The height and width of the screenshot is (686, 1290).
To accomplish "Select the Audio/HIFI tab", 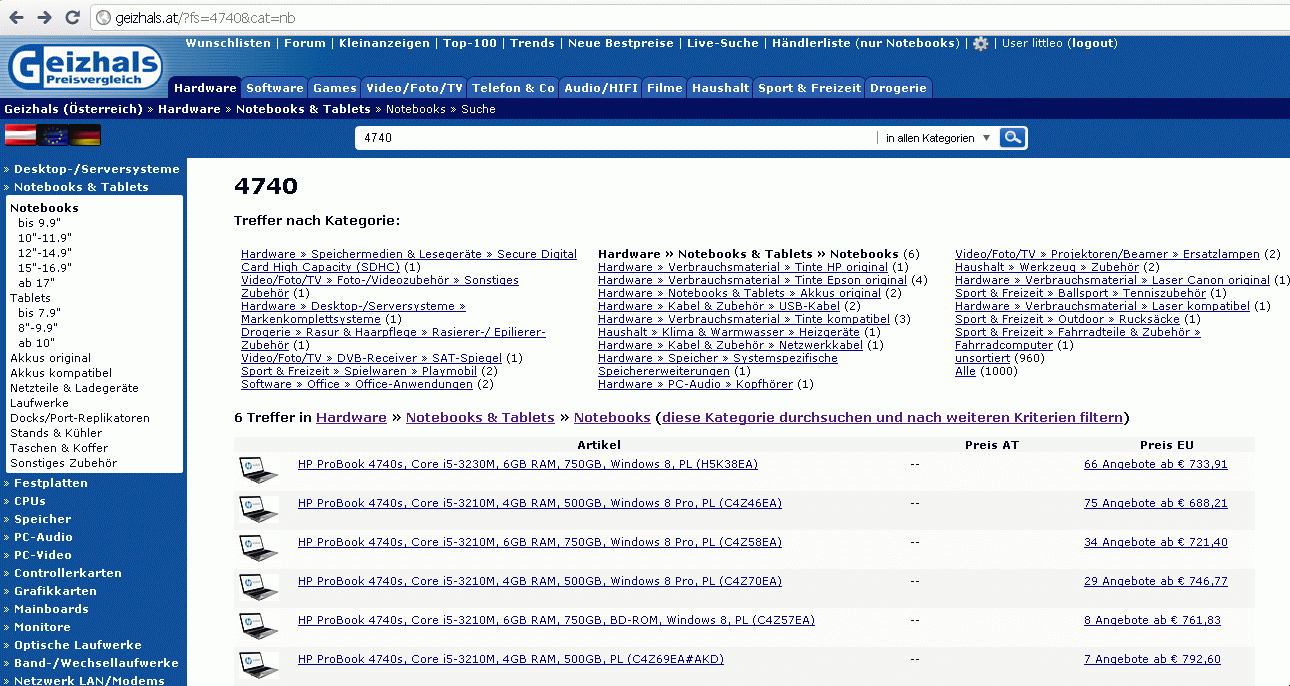I will 600,88.
